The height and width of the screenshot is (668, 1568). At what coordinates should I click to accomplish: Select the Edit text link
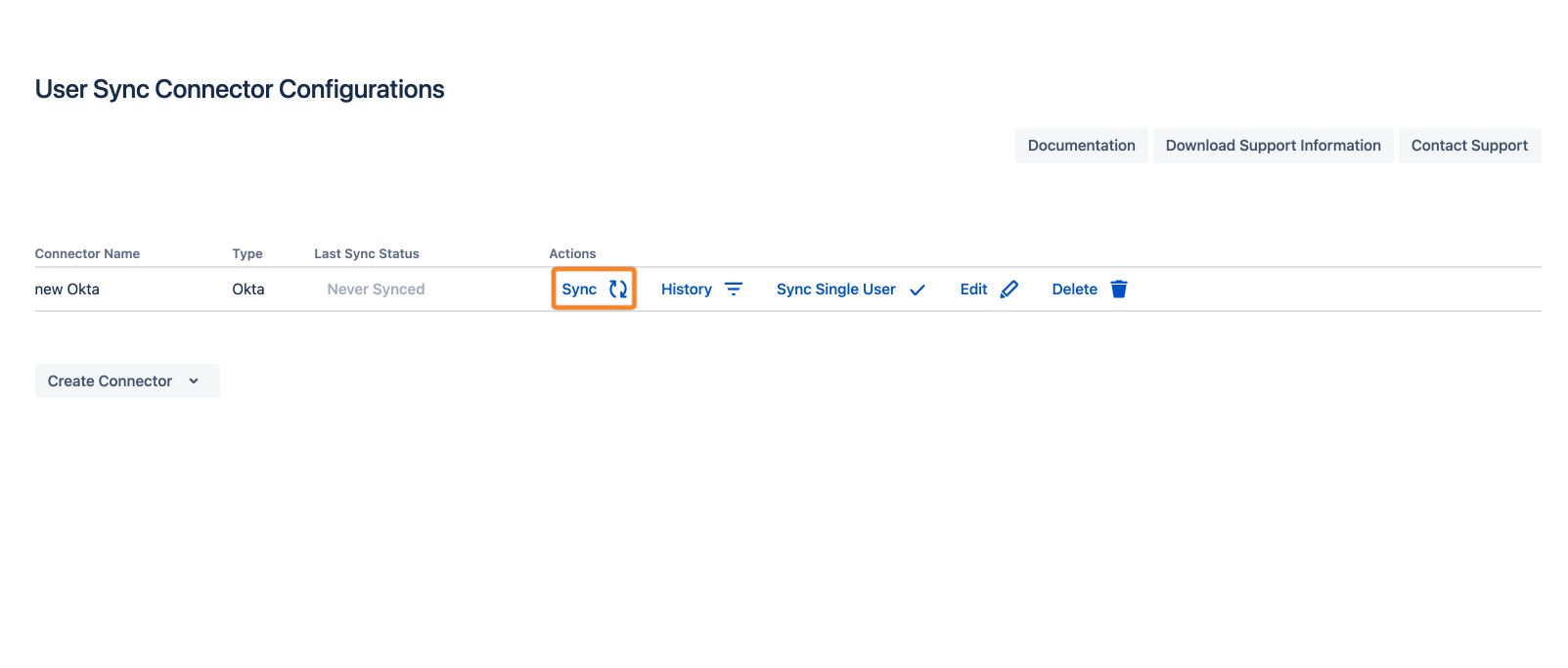pos(973,289)
